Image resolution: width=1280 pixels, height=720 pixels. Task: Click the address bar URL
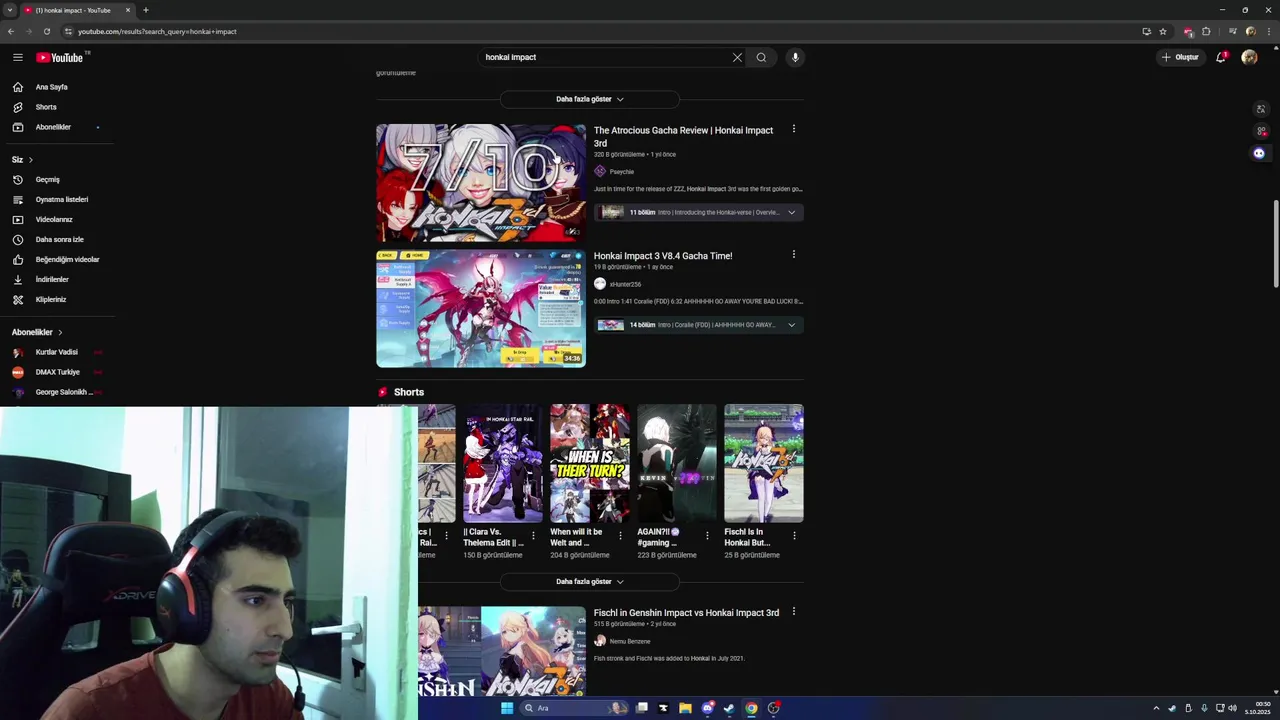pos(157,31)
